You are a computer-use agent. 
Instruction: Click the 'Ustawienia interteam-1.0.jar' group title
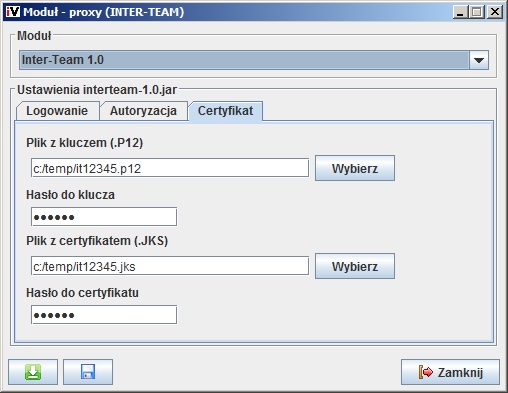(97, 90)
